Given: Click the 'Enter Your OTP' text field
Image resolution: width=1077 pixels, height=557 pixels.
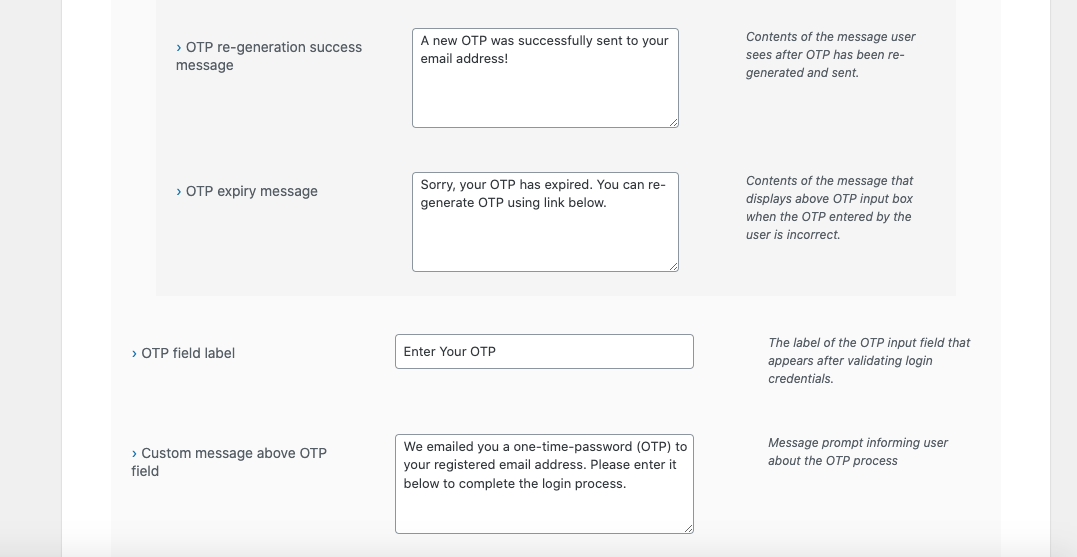Looking at the screenshot, I should tap(544, 352).
